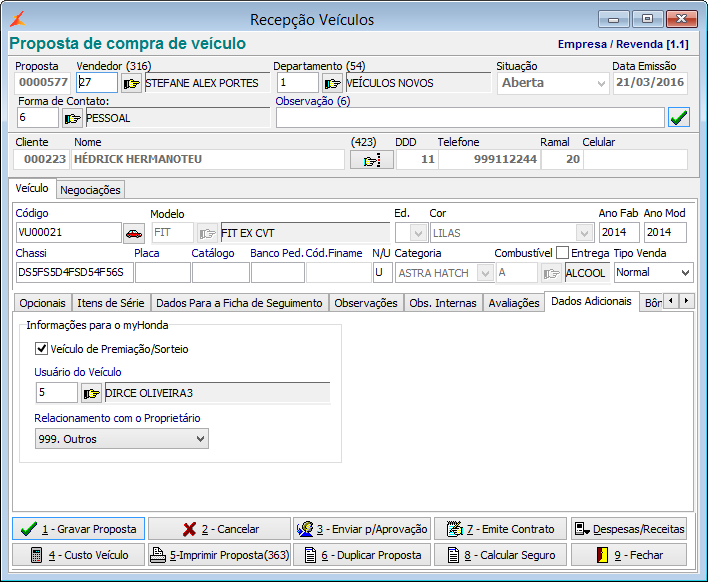Open the Forma de Contato lookup icon
The width and height of the screenshot is (708, 582).
click(72, 119)
